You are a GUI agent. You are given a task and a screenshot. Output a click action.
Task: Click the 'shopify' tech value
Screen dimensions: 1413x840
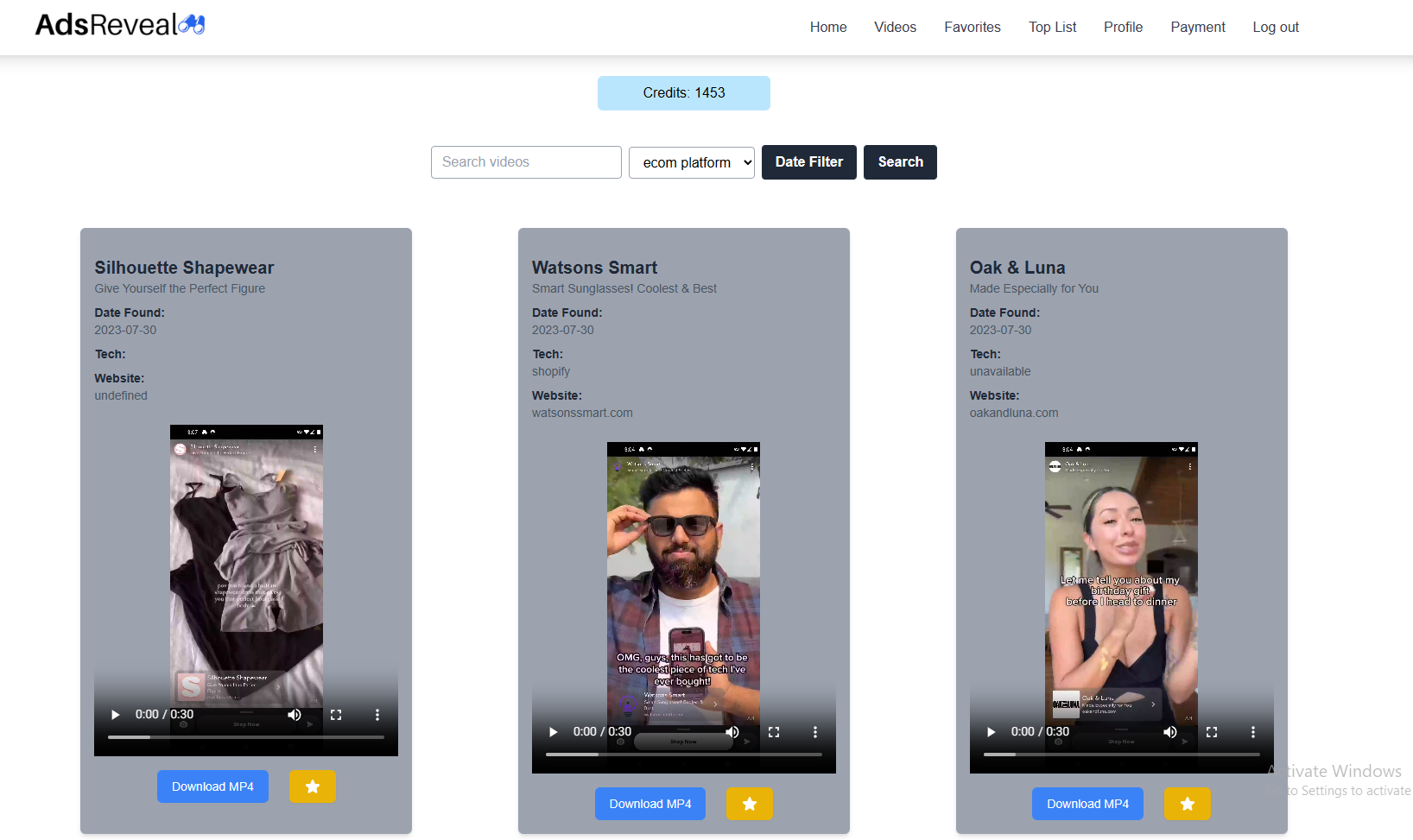point(551,371)
